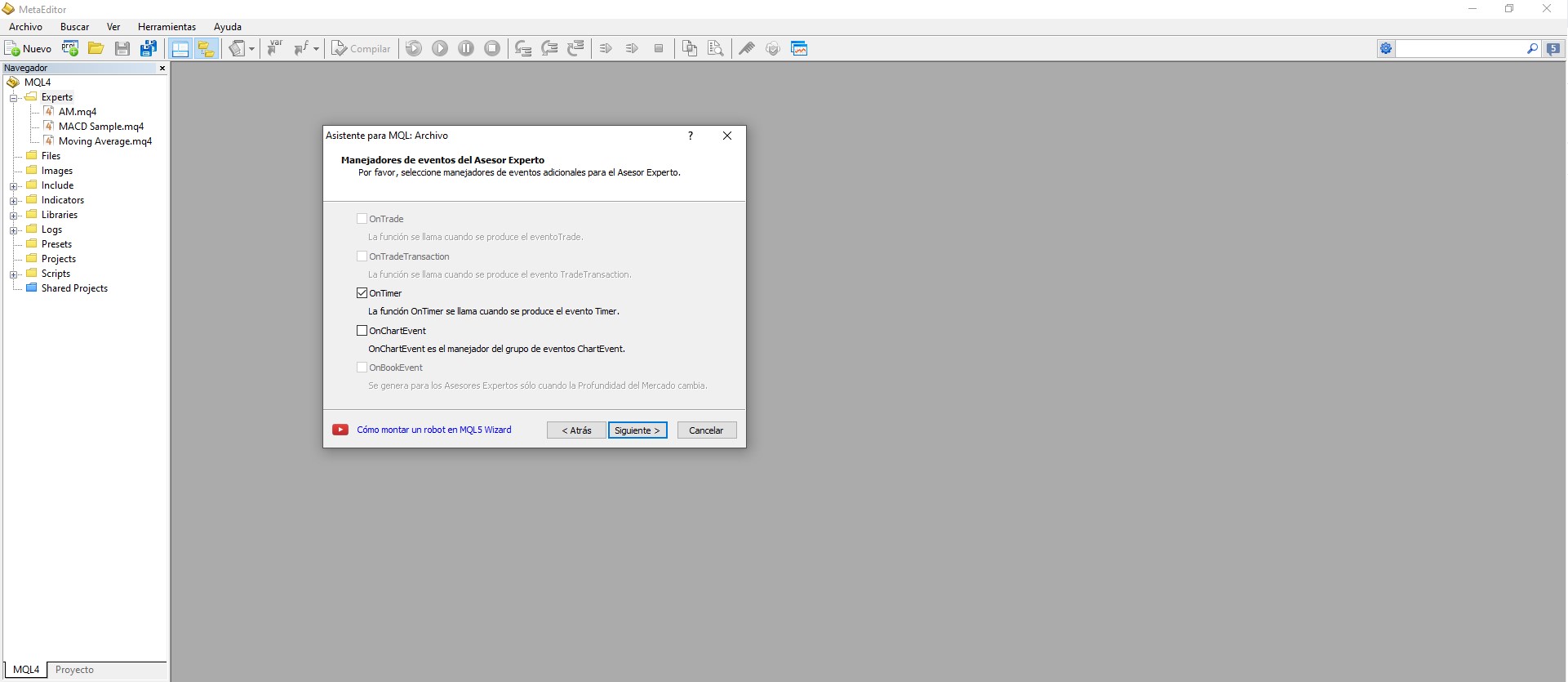Image resolution: width=1568 pixels, height=682 pixels.
Task: Open the Archivo menu
Action: point(25,27)
